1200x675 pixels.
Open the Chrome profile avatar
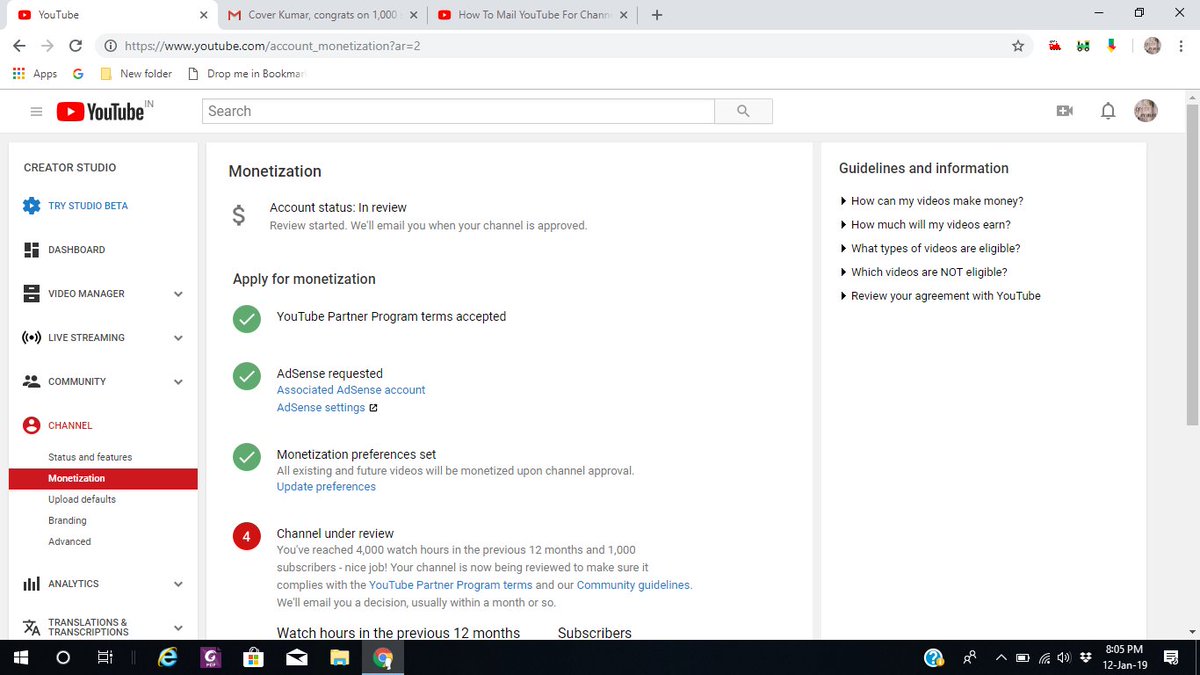pos(1152,46)
